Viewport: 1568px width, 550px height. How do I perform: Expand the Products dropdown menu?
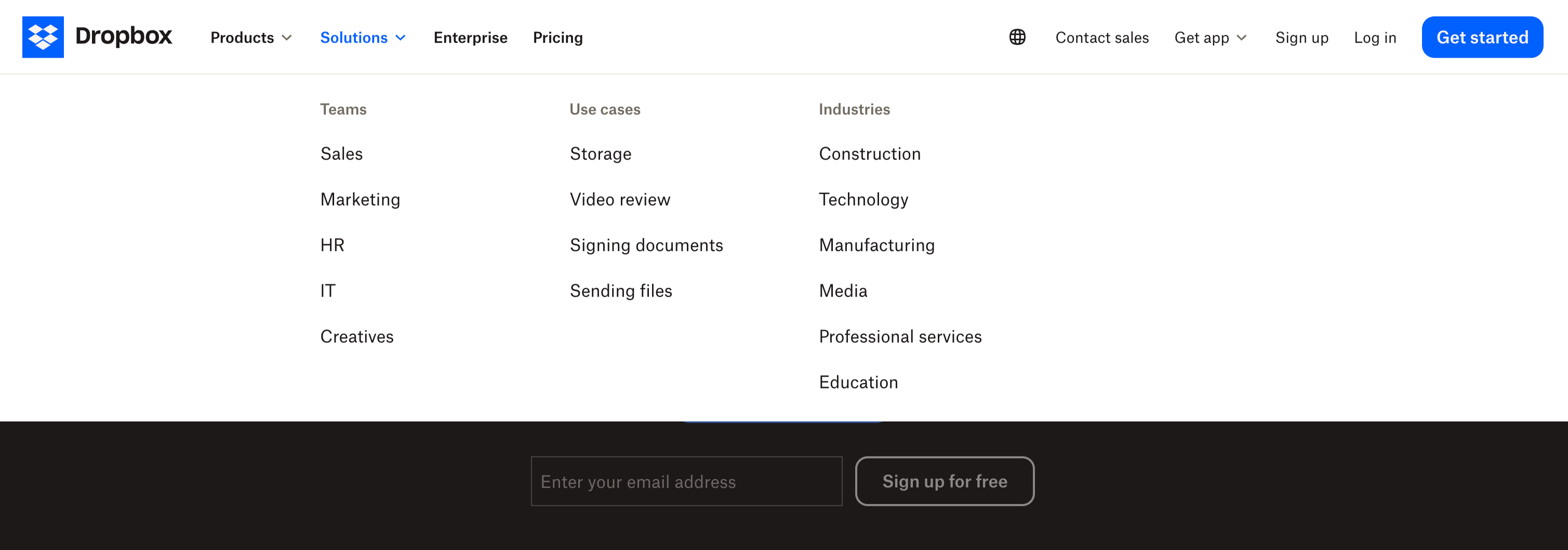[x=251, y=38]
